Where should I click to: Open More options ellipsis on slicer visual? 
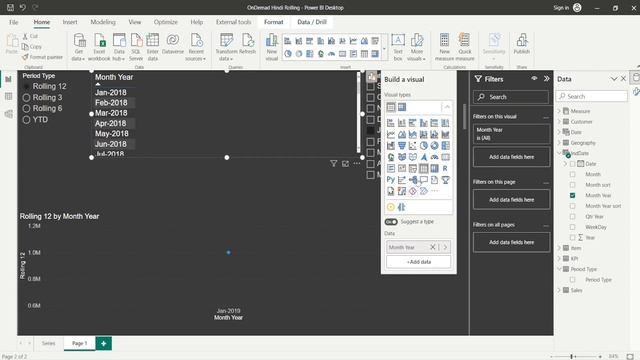coord(357,164)
